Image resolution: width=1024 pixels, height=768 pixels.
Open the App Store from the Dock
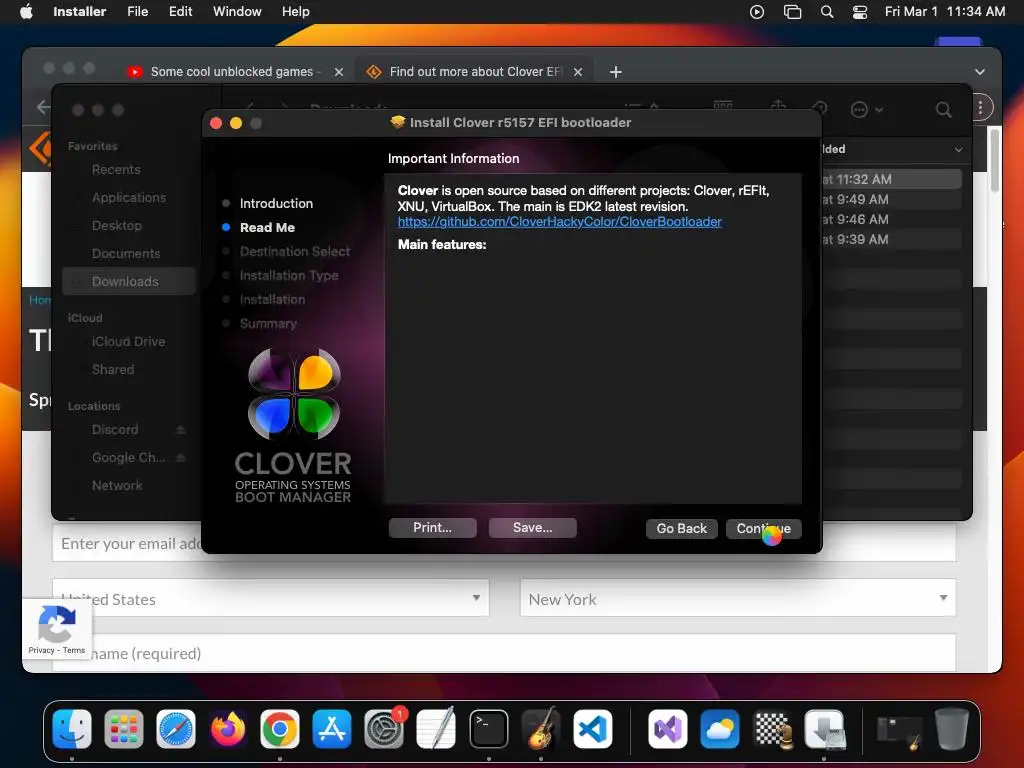pos(332,729)
